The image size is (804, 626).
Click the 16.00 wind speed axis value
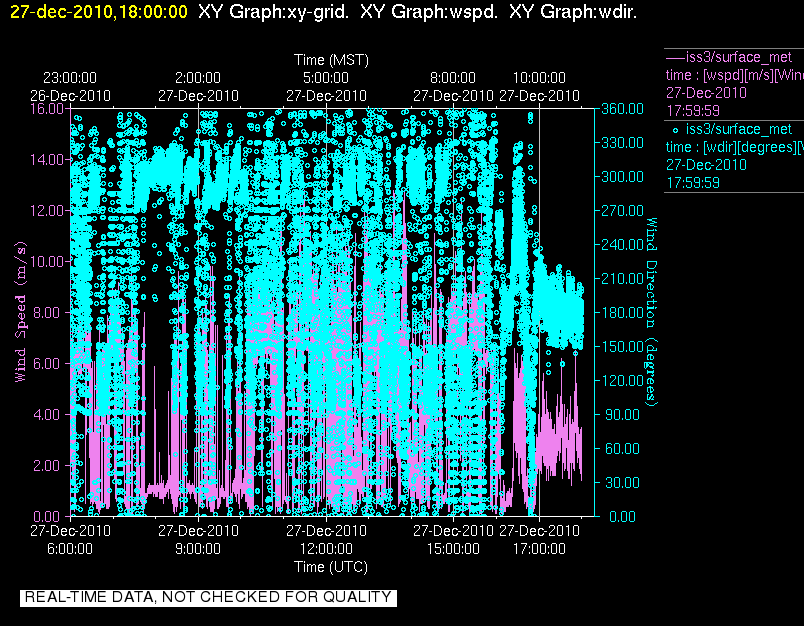[48, 108]
